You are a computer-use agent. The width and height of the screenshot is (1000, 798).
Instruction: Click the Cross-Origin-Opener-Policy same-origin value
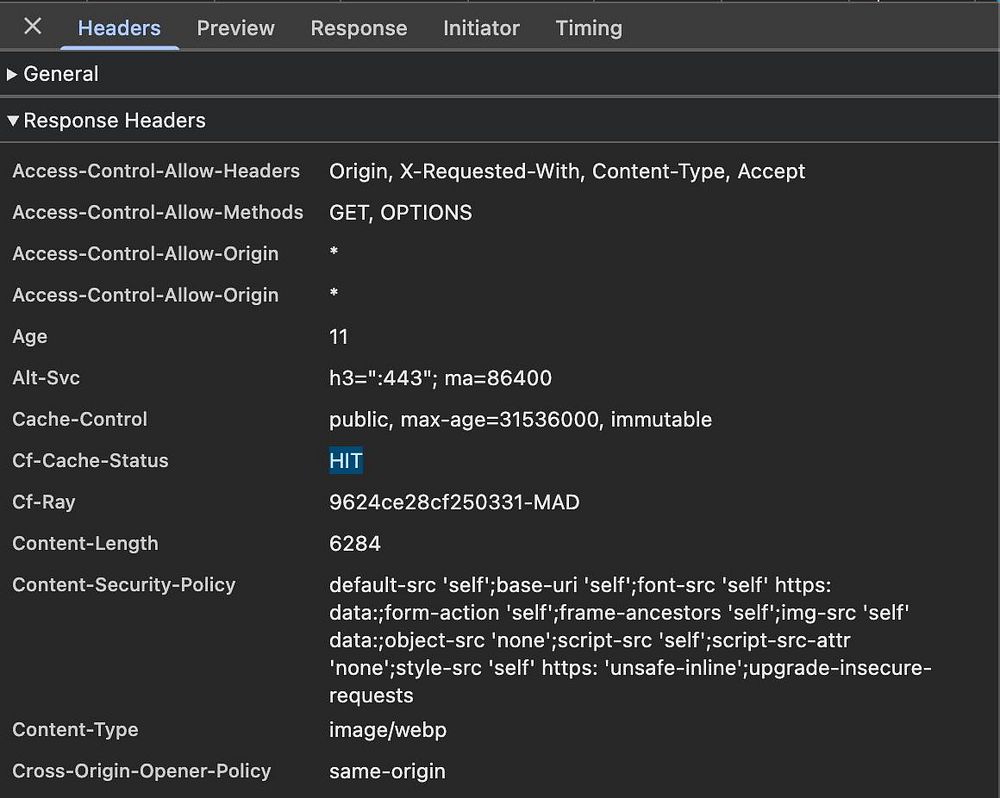(387, 771)
